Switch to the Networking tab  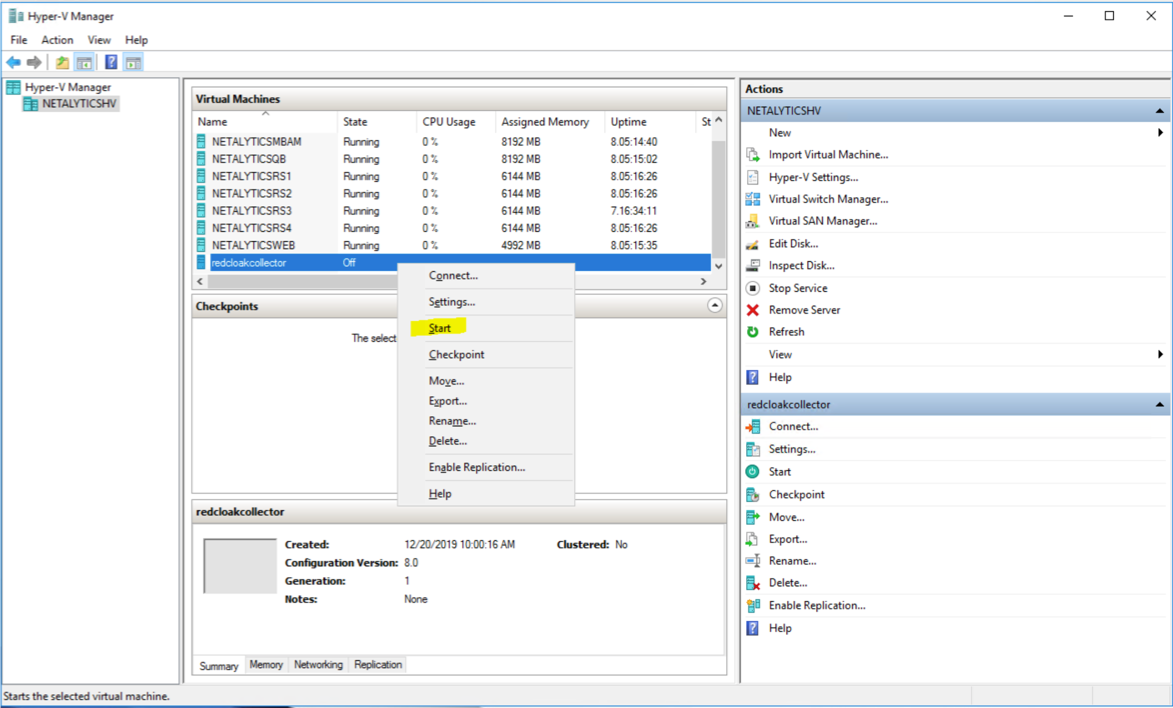318,665
